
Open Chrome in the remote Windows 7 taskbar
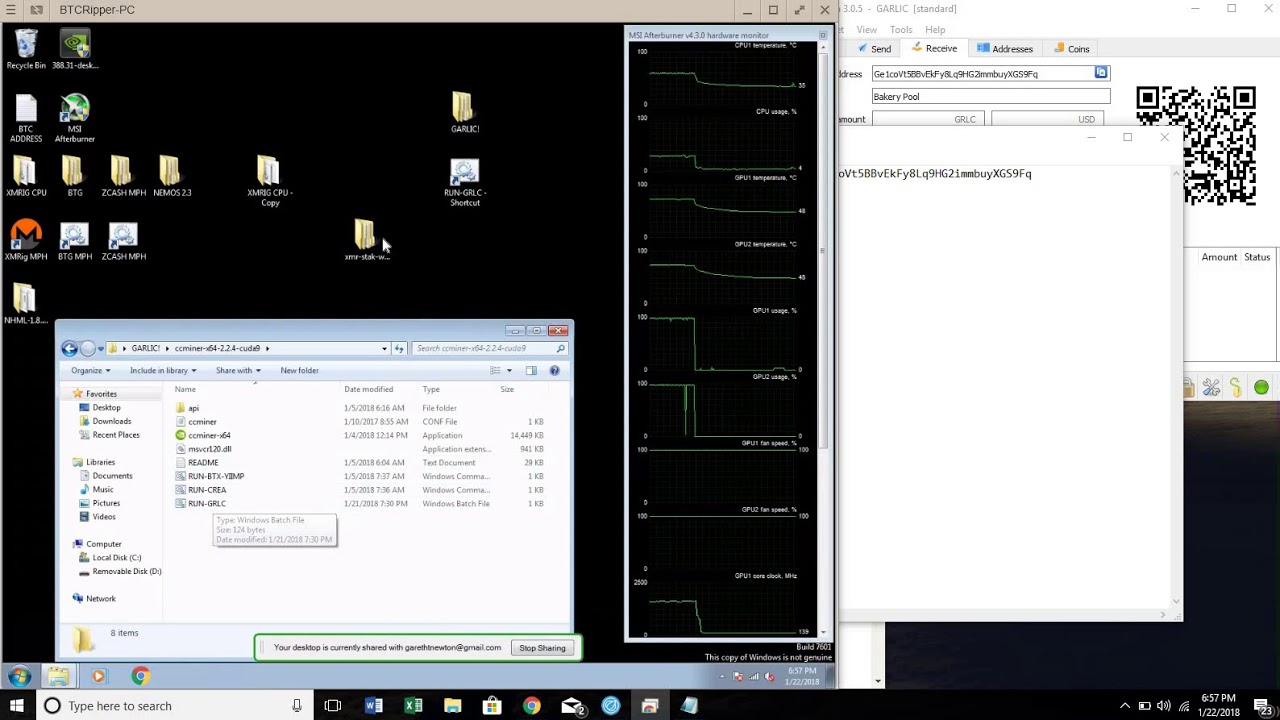(140, 676)
